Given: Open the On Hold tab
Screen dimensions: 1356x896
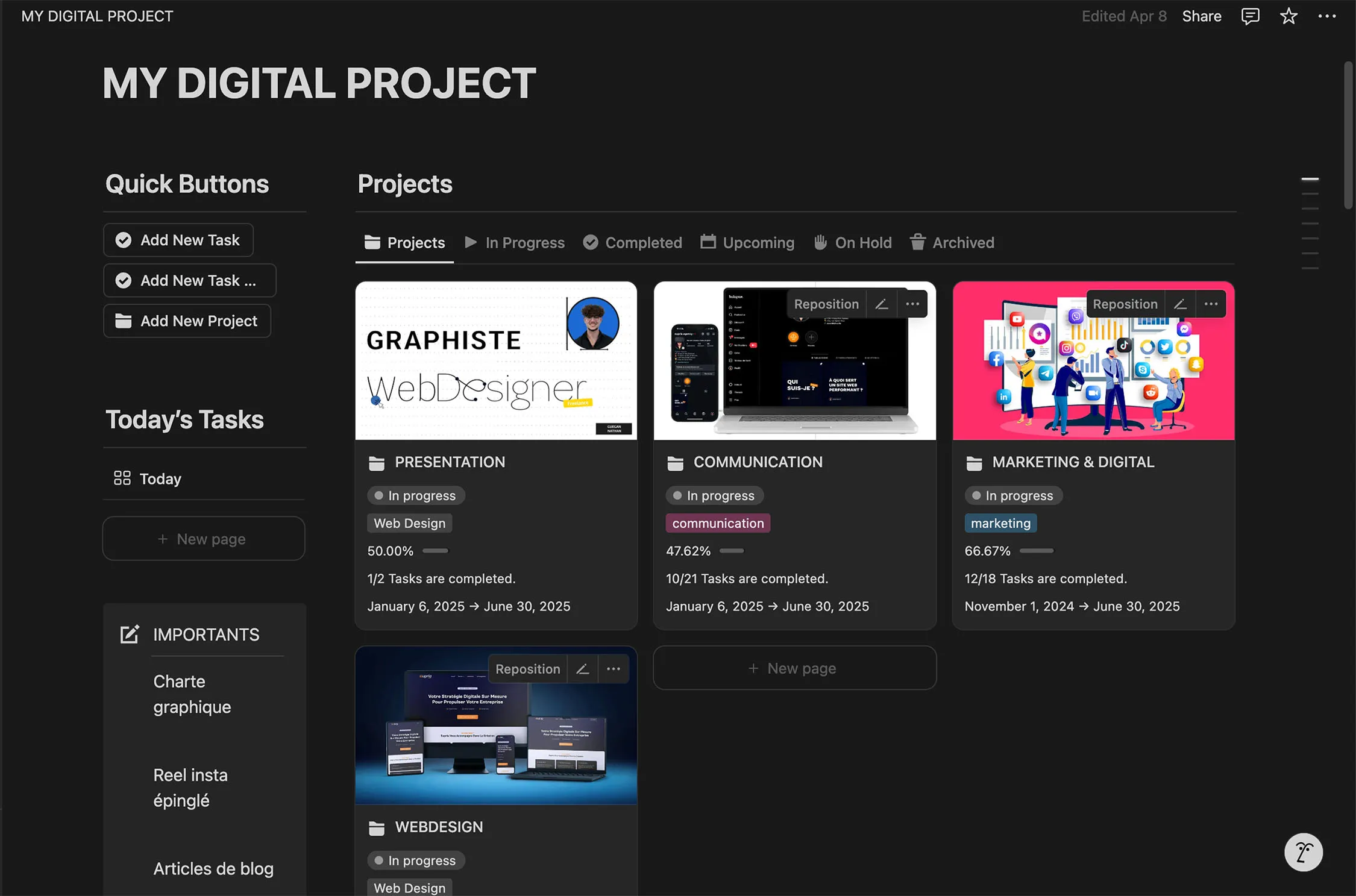Looking at the screenshot, I should (852, 243).
